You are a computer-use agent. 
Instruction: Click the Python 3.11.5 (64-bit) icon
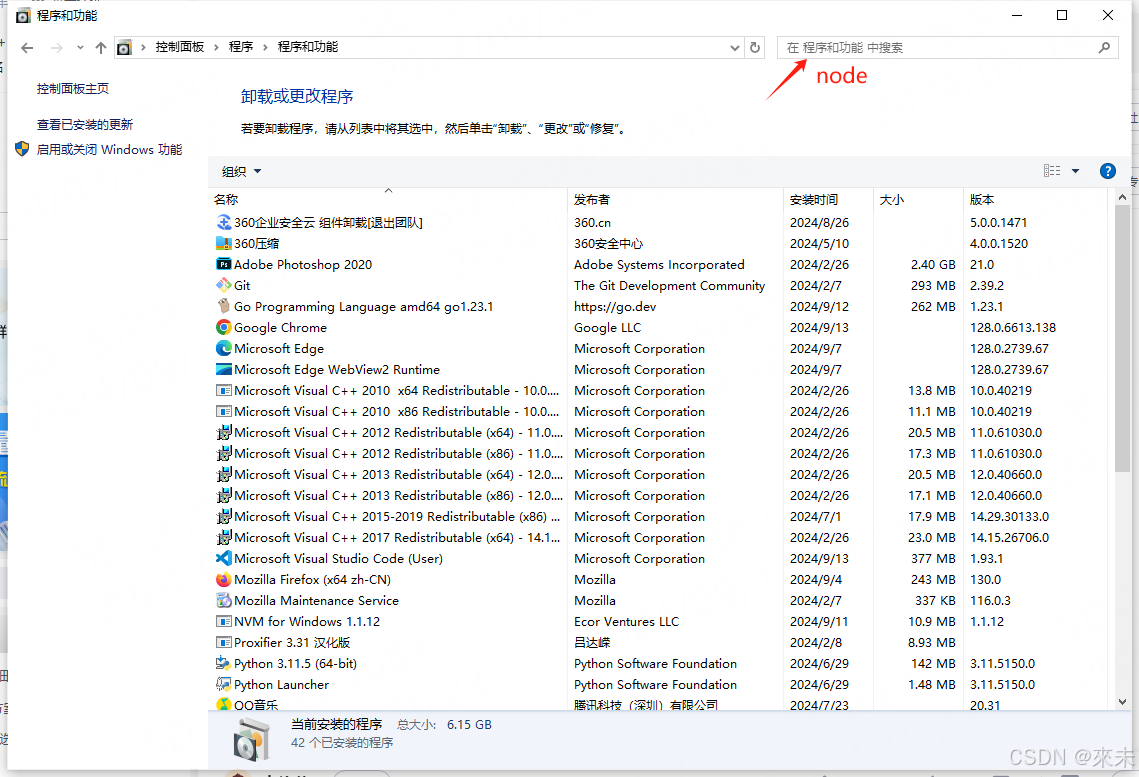pyautogui.click(x=224, y=664)
